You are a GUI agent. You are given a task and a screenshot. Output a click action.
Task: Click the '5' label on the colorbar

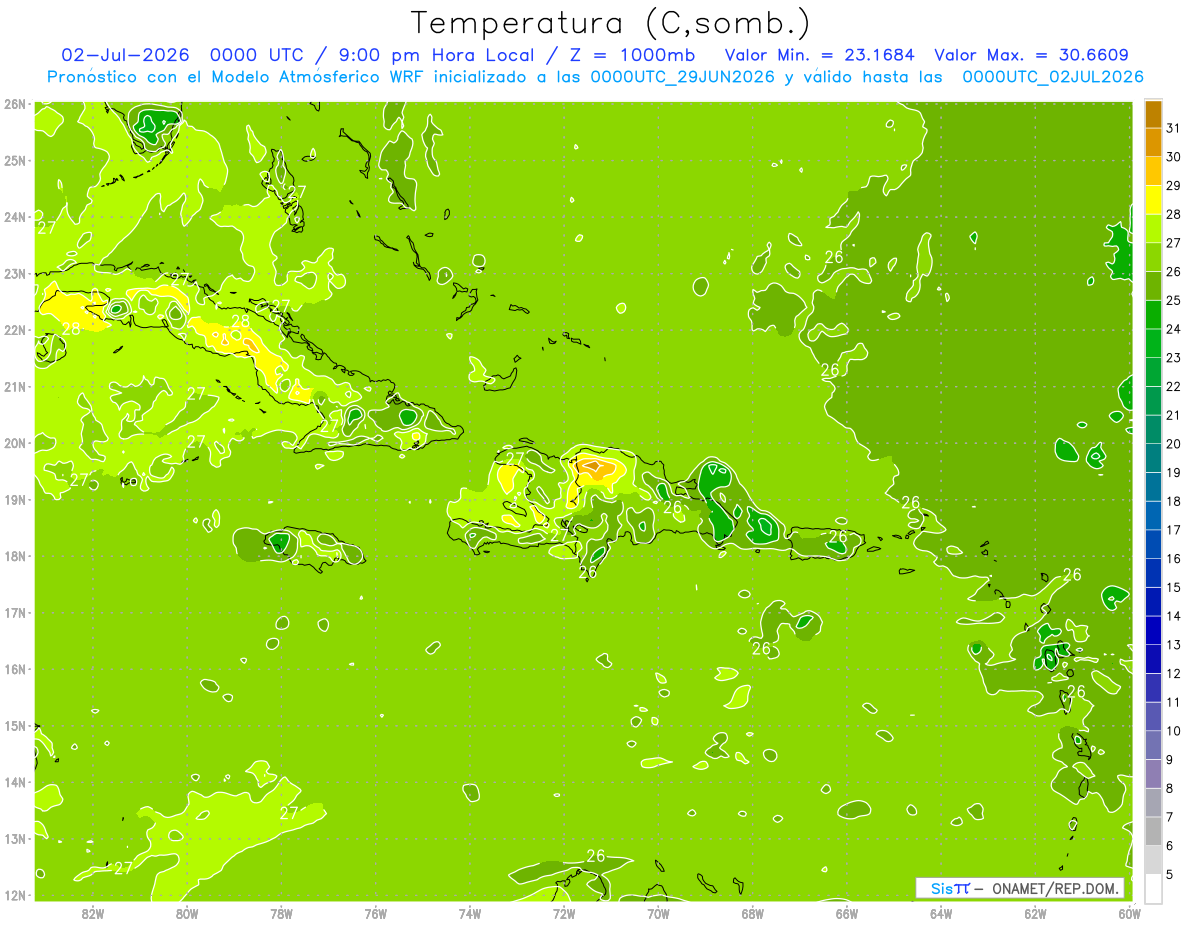pos(1169,874)
